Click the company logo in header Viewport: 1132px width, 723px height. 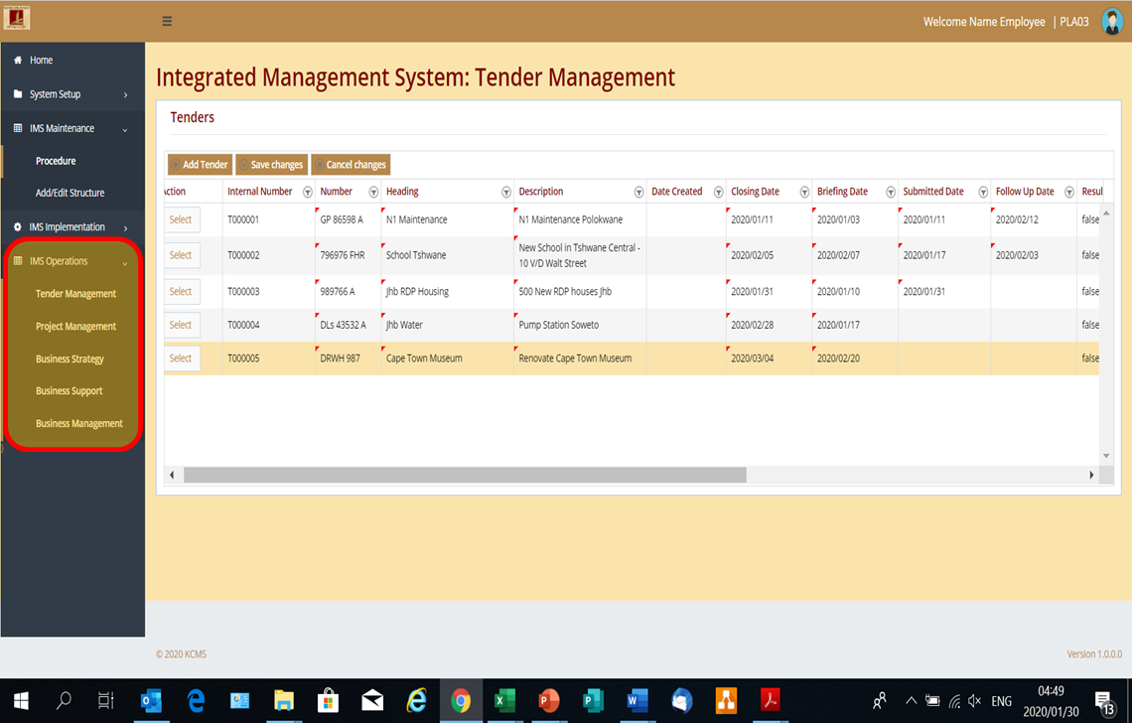pyautogui.click(x=17, y=19)
